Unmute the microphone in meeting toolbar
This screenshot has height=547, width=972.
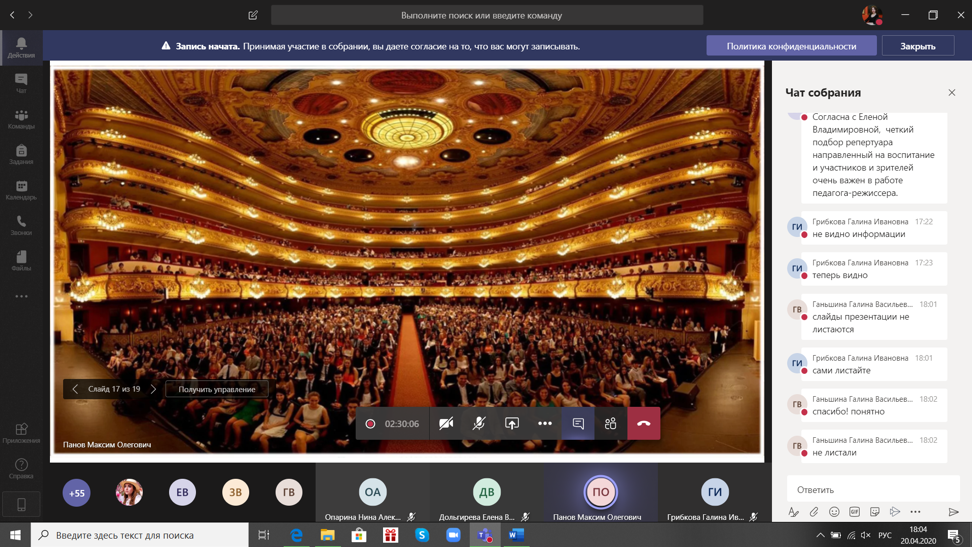(x=479, y=424)
